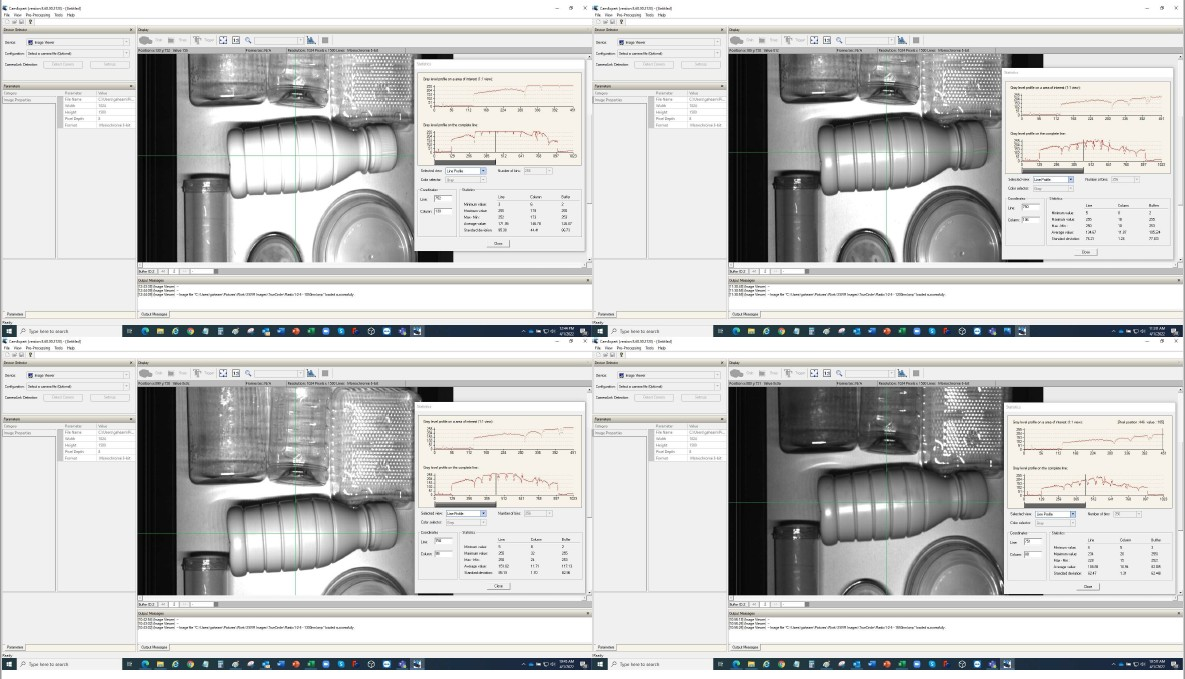Viewport: 1185px width, 679px height.
Task: Open the Device 'Image Viewer' dropdown
Action: (x=128, y=42)
